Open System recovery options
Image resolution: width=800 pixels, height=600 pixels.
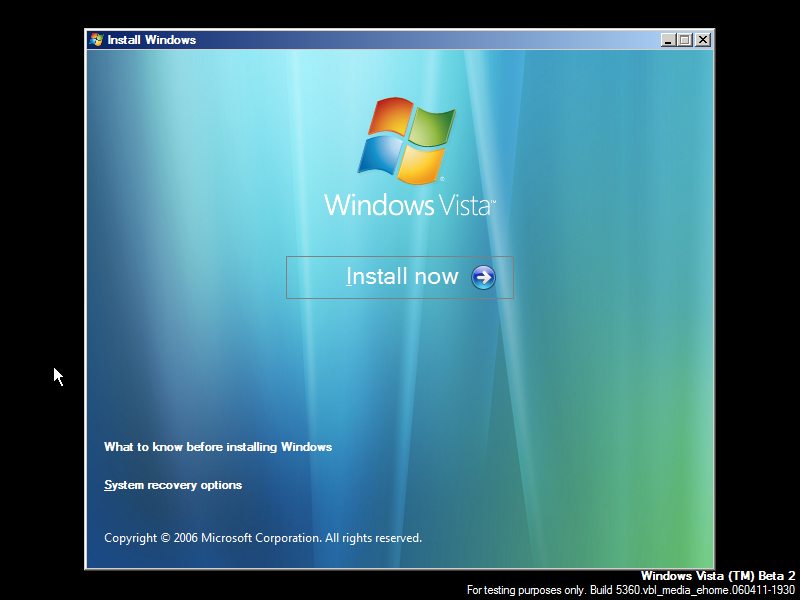click(x=172, y=485)
